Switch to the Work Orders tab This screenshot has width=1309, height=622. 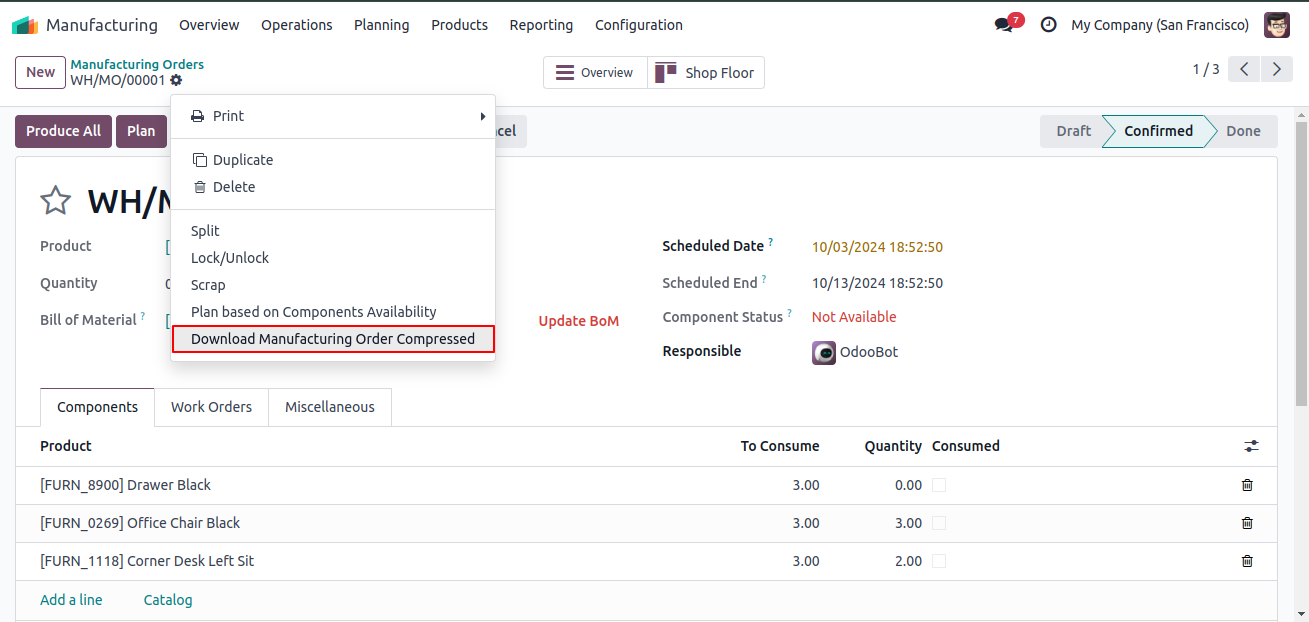(x=211, y=407)
